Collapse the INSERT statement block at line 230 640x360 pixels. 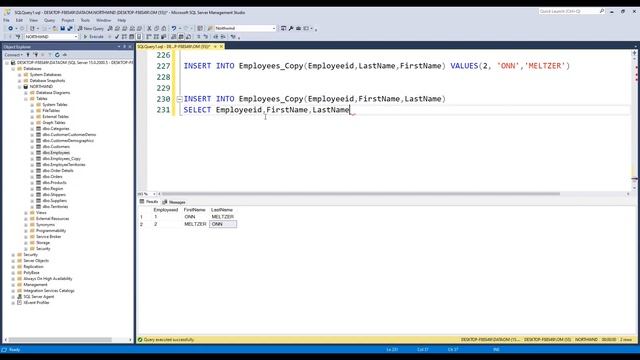click(179, 99)
